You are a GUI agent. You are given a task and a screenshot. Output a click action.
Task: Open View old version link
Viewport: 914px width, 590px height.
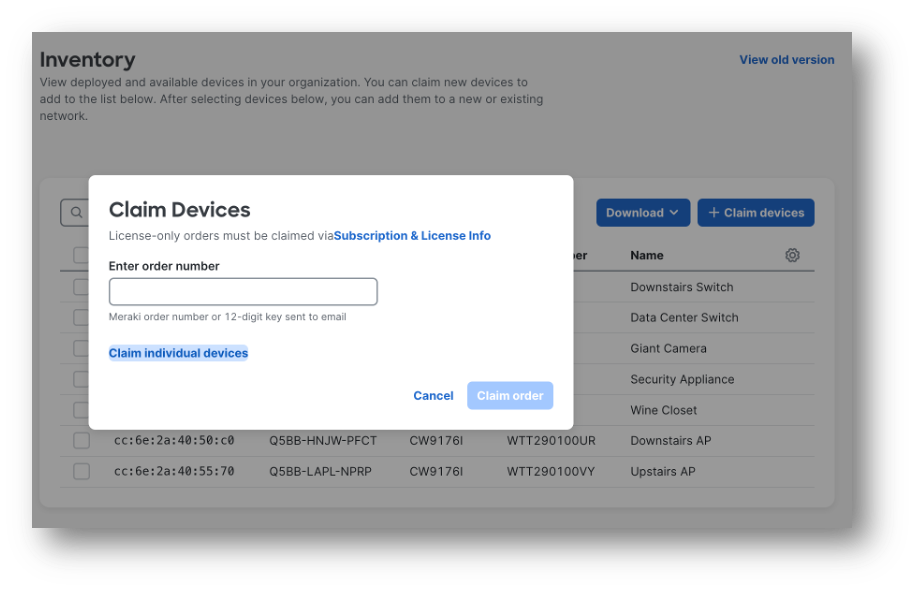[x=787, y=59]
